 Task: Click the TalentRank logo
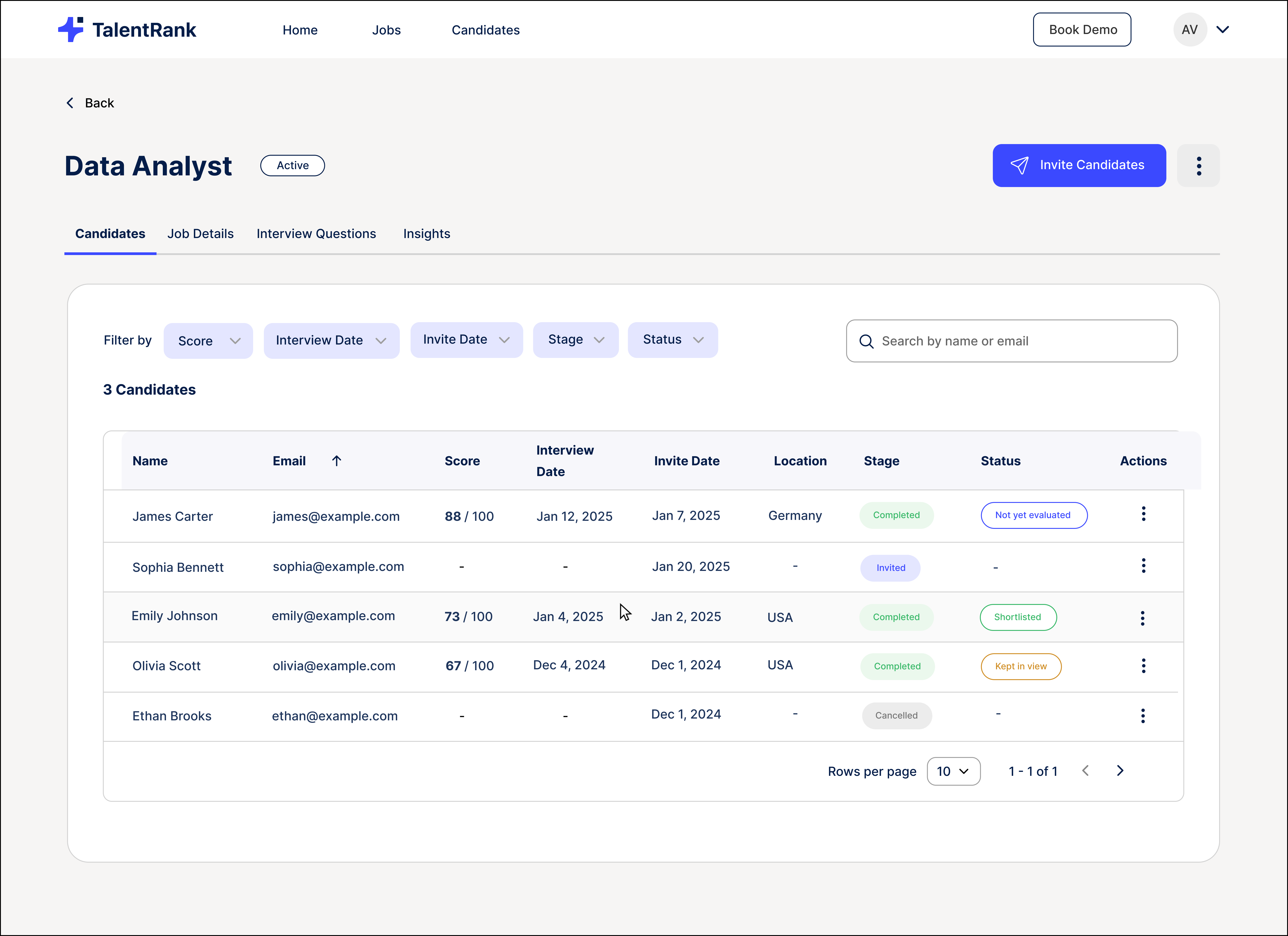point(127,30)
